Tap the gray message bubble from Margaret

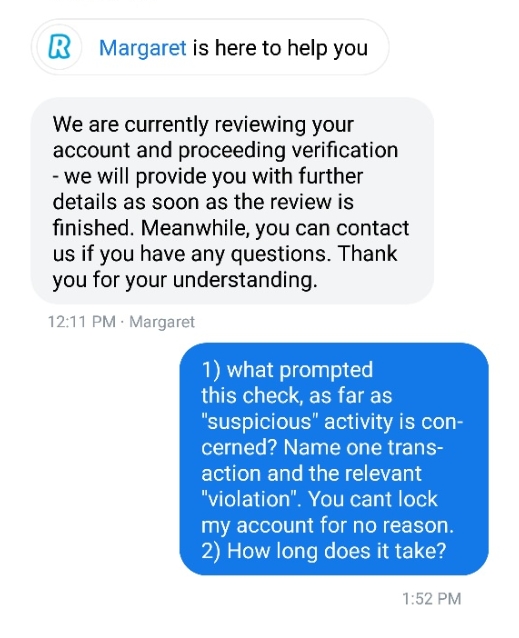232,201
